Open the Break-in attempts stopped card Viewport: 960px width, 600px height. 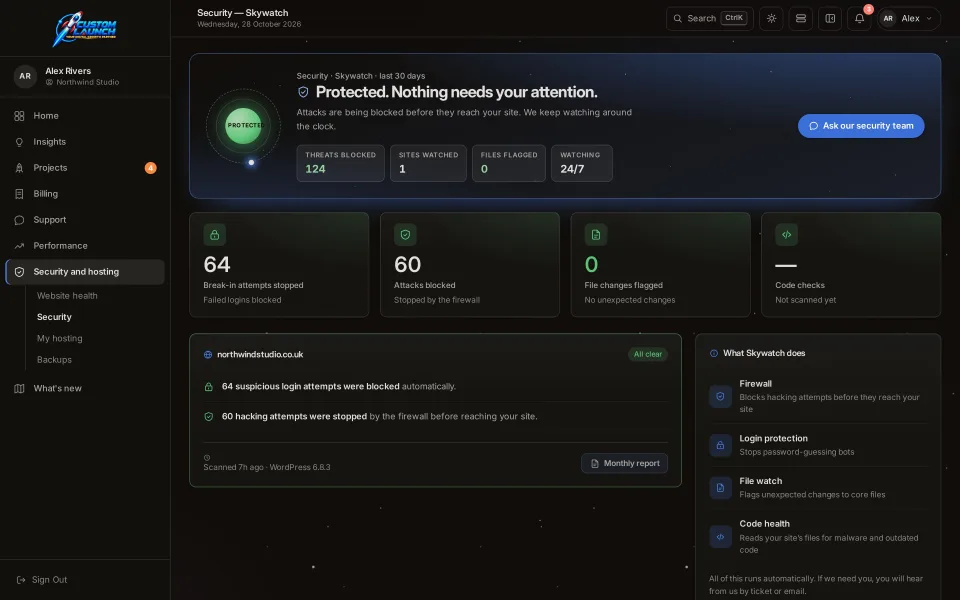tap(279, 264)
